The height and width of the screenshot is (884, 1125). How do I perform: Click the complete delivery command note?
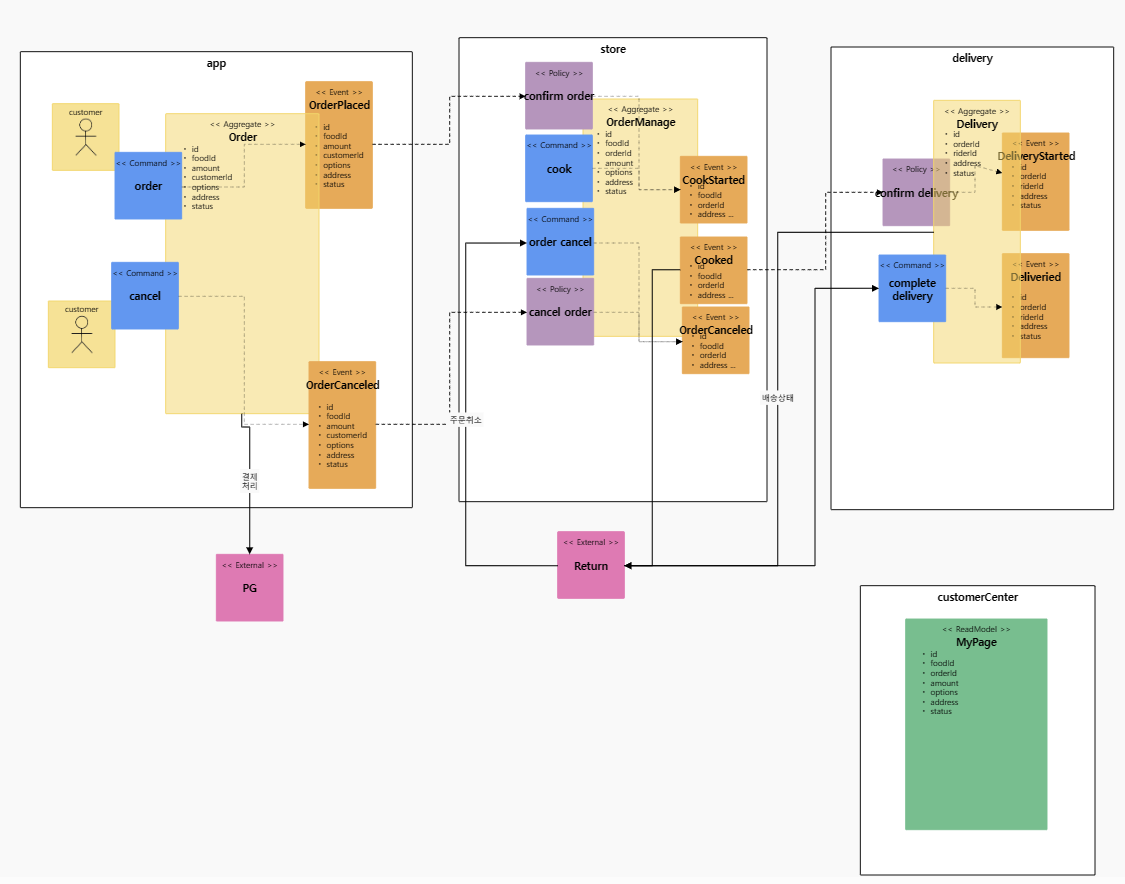[911, 289]
